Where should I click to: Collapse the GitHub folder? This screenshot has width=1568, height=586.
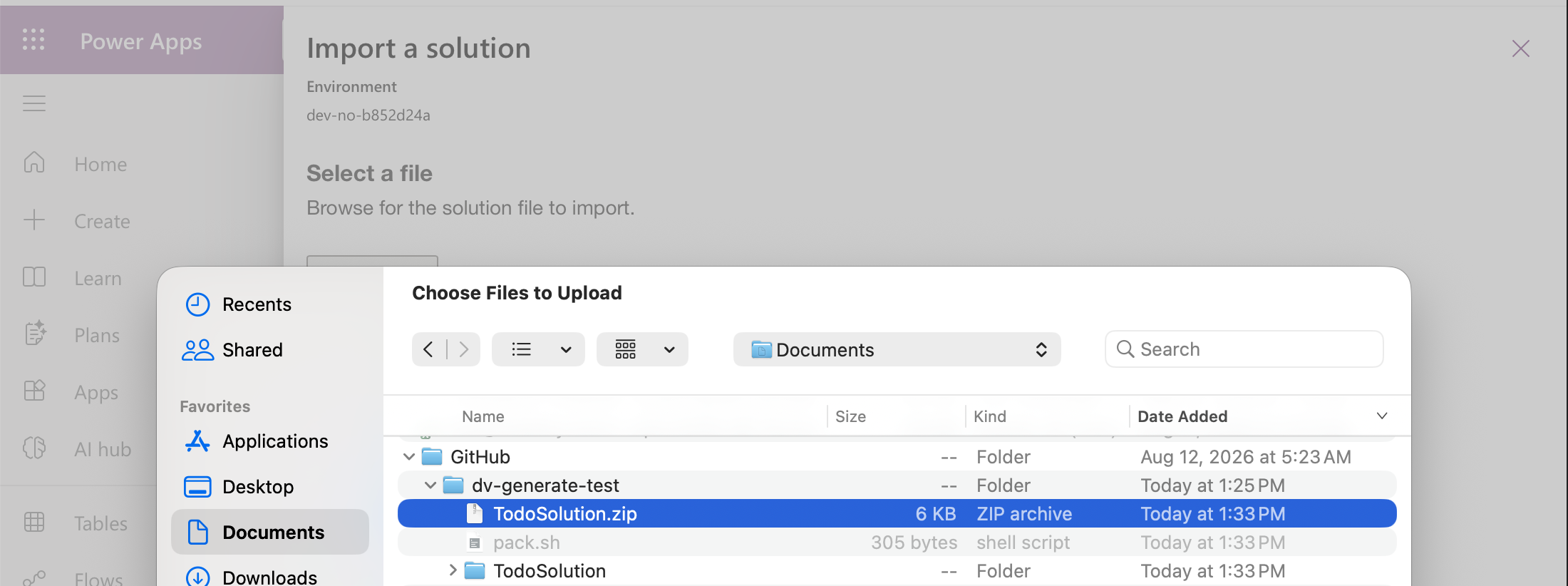[x=409, y=456]
